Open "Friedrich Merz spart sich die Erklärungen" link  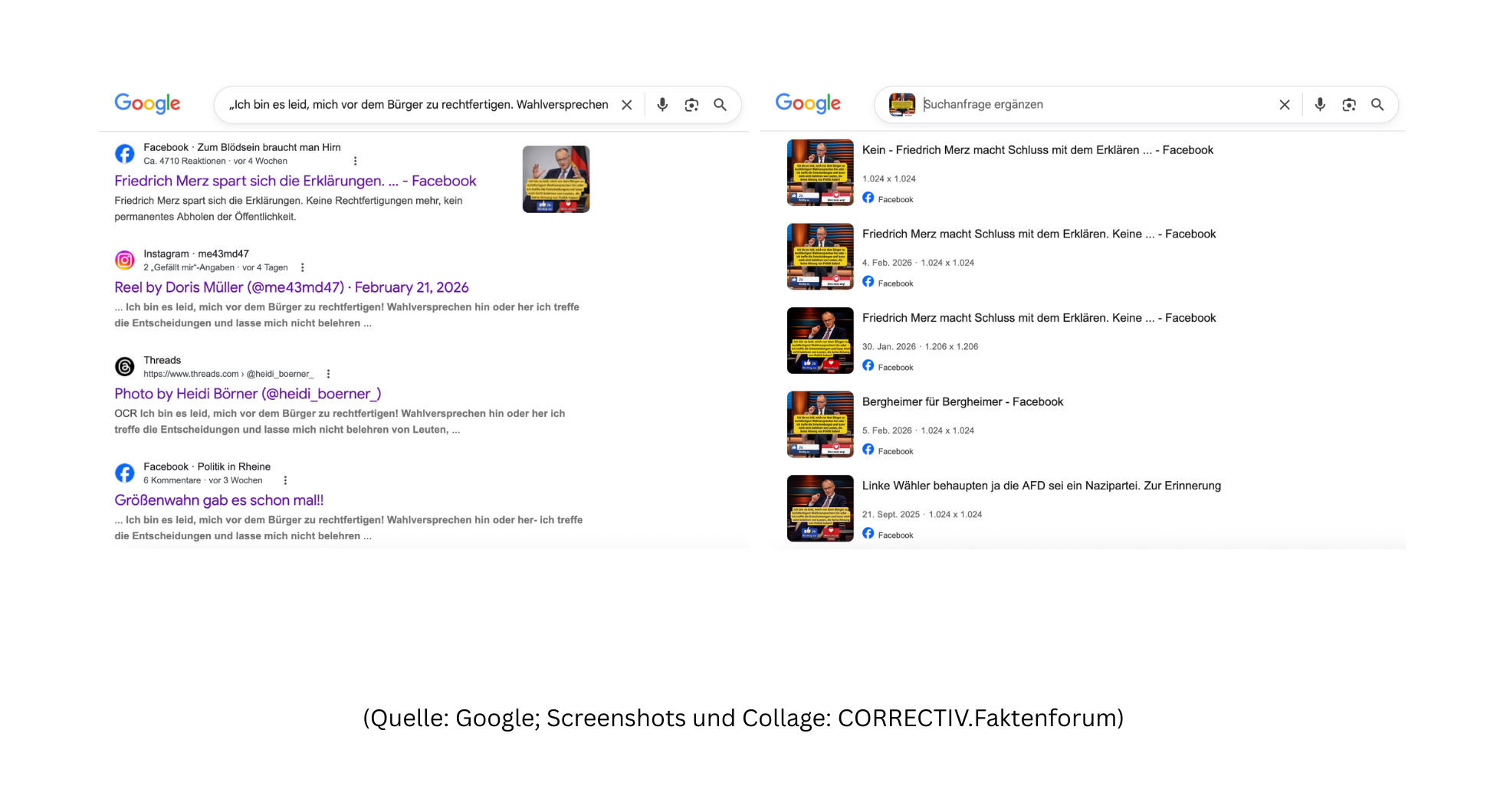295,181
